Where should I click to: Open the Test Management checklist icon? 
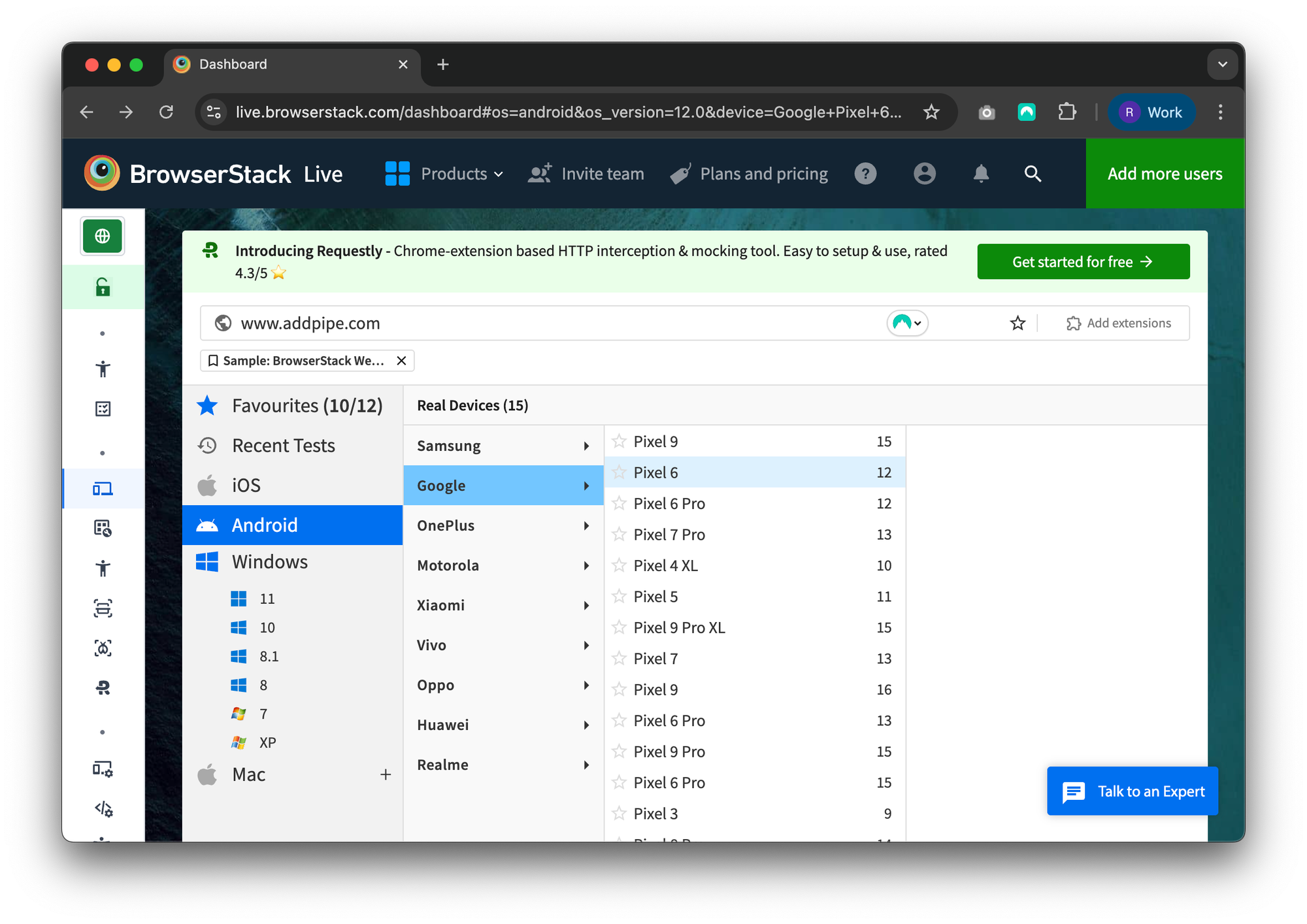(103, 408)
